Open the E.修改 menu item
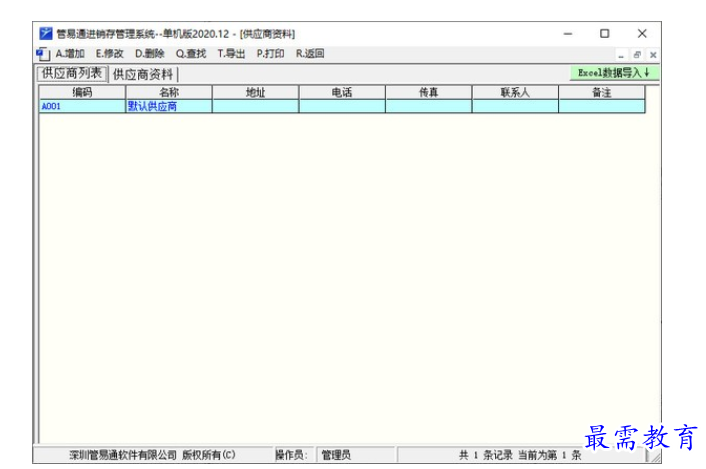This screenshot has height=469, width=706. pyautogui.click(x=109, y=54)
